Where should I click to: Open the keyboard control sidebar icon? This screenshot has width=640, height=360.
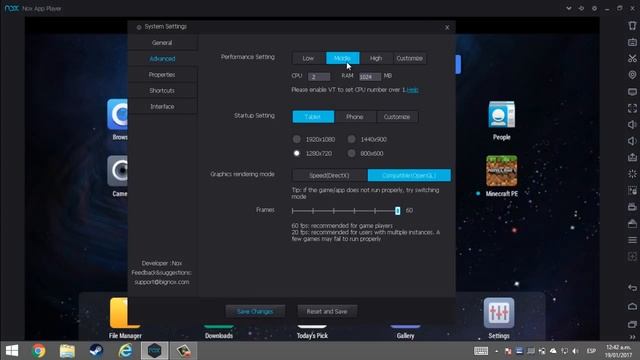[x=632, y=42]
